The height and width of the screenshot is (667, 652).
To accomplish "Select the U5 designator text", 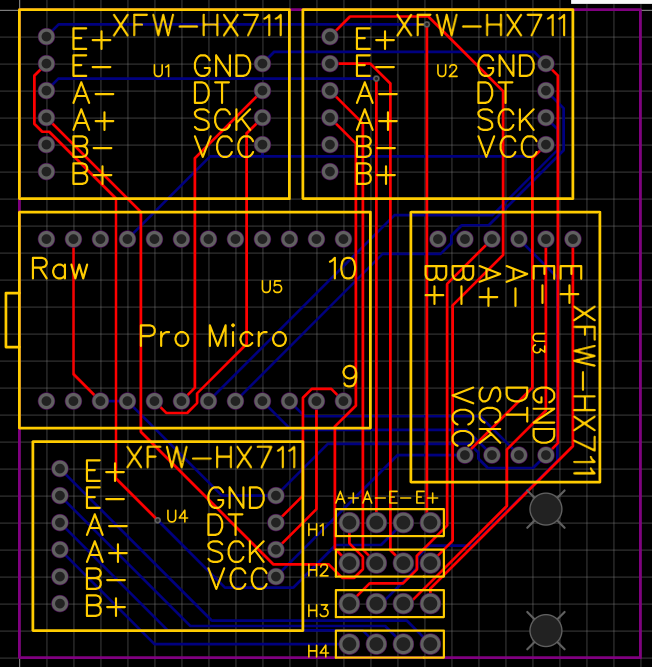I will tap(272, 288).
